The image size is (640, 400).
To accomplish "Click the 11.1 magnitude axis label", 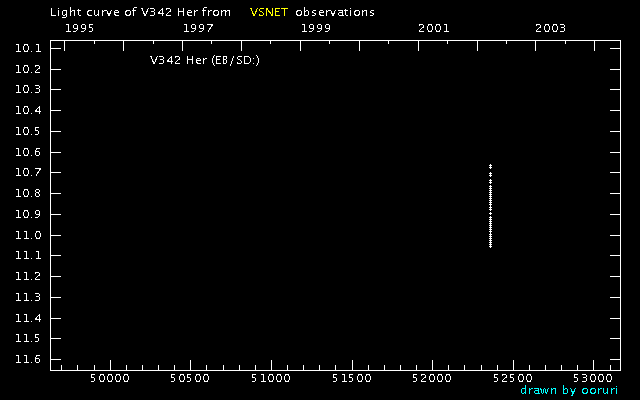I will (x=28, y=256).
